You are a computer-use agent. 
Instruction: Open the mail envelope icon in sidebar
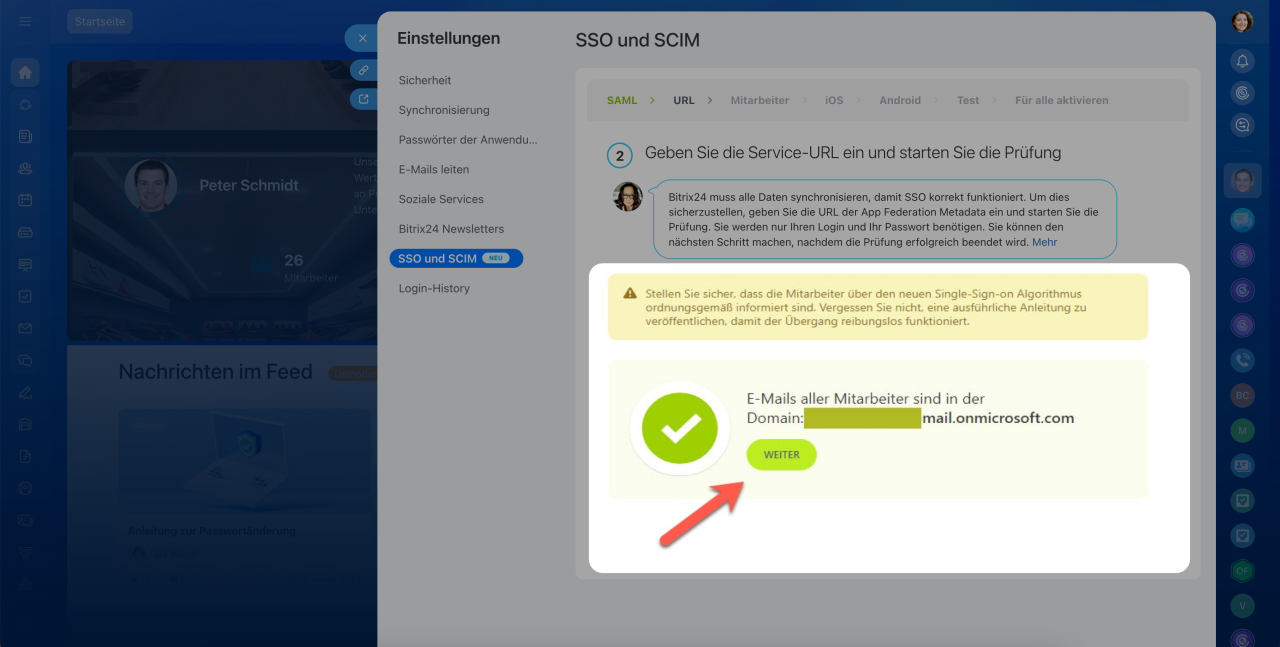[x=25, y=328]
